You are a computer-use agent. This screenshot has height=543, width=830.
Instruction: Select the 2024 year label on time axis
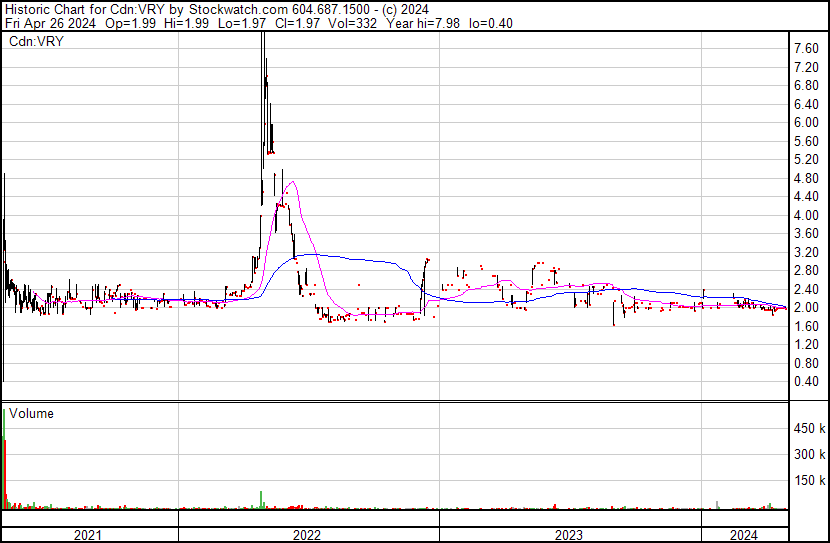coord(744,535)
